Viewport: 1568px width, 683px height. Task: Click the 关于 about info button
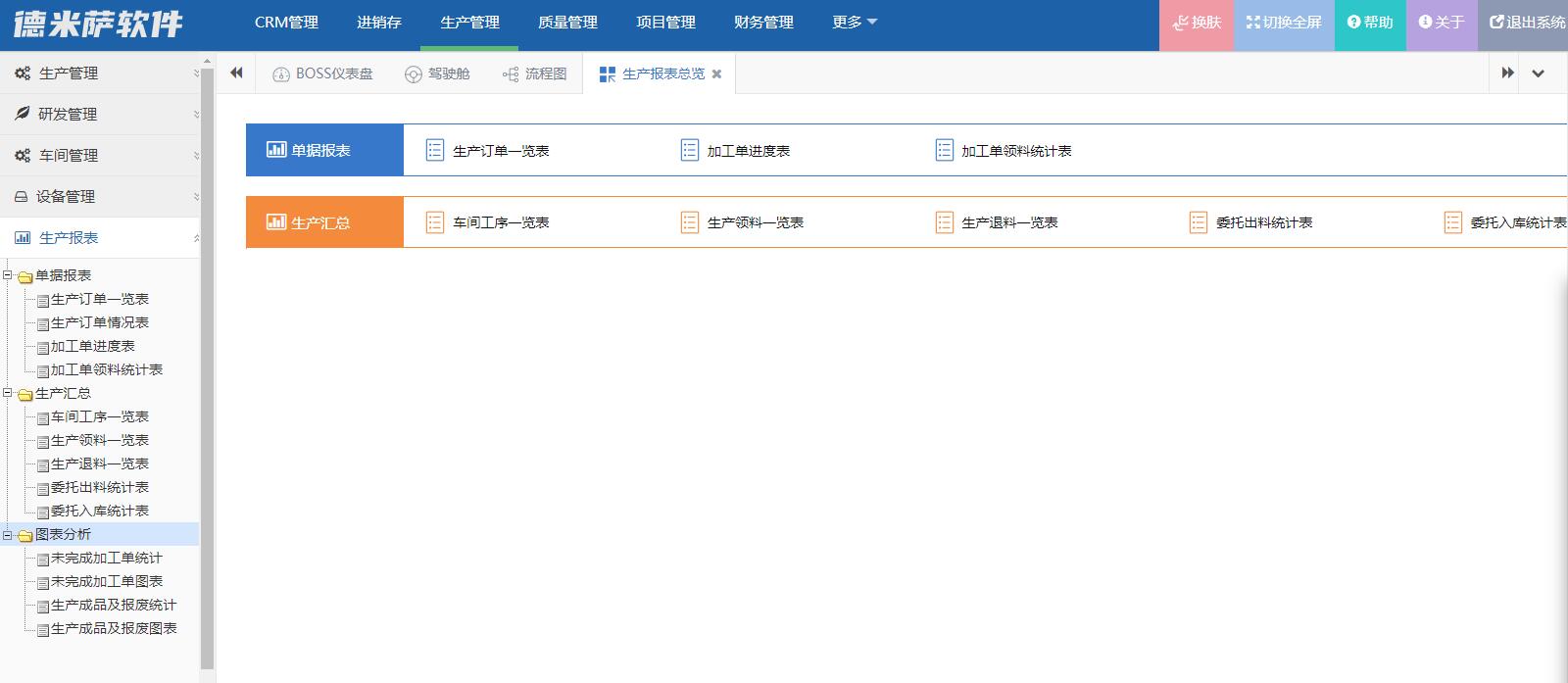click(1441, 23)
